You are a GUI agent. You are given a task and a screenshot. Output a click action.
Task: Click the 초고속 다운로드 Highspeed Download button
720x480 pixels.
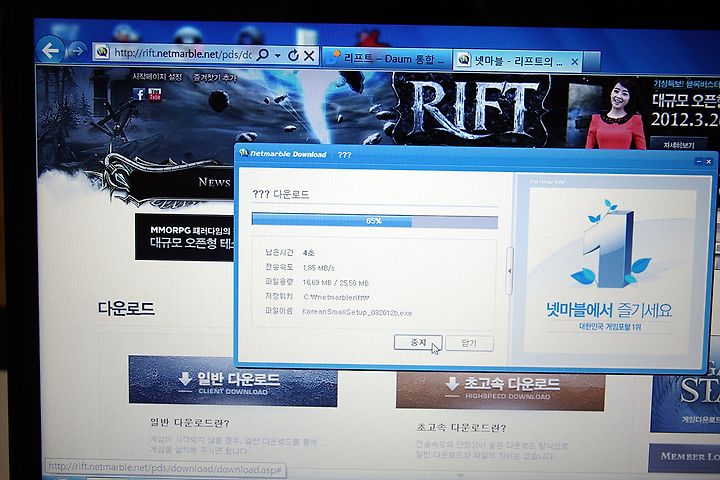500,389
